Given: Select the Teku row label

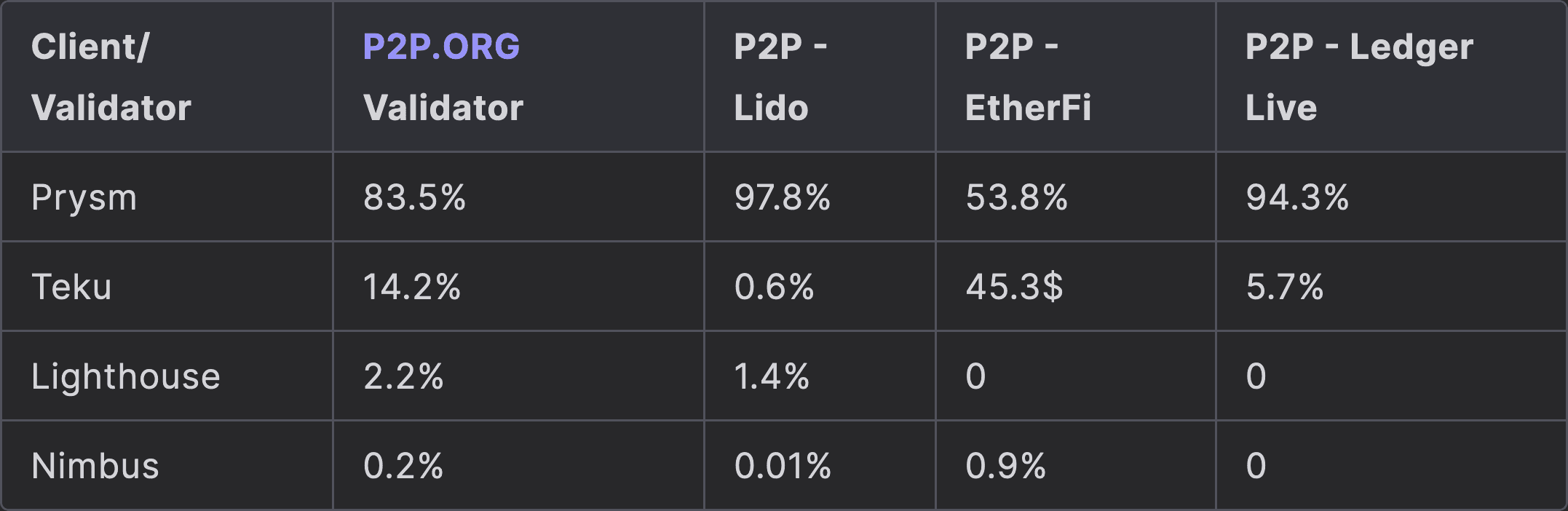Looking at the screenshot, I should [71, 287].
